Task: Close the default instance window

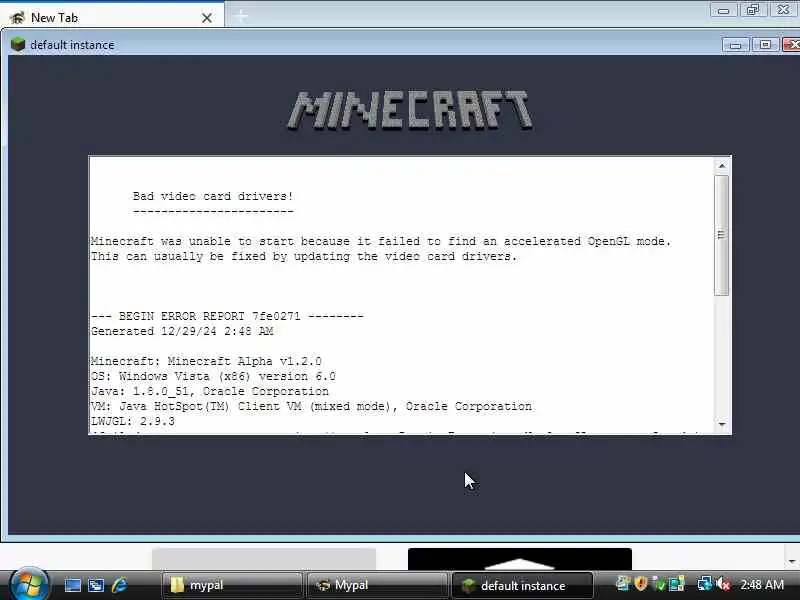Action: [791, 45]
